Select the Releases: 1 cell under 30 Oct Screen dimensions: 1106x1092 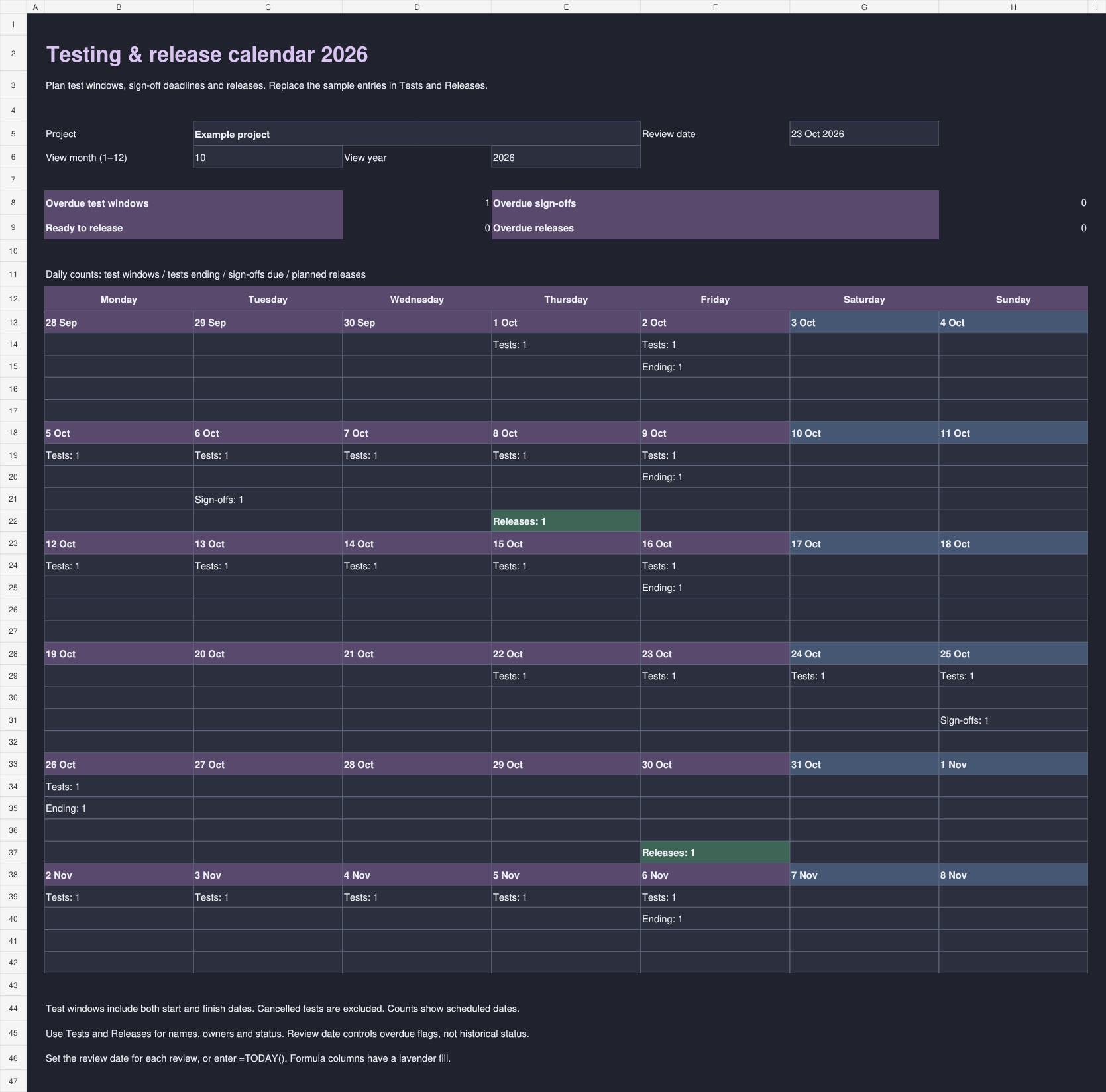pos(715,853)
